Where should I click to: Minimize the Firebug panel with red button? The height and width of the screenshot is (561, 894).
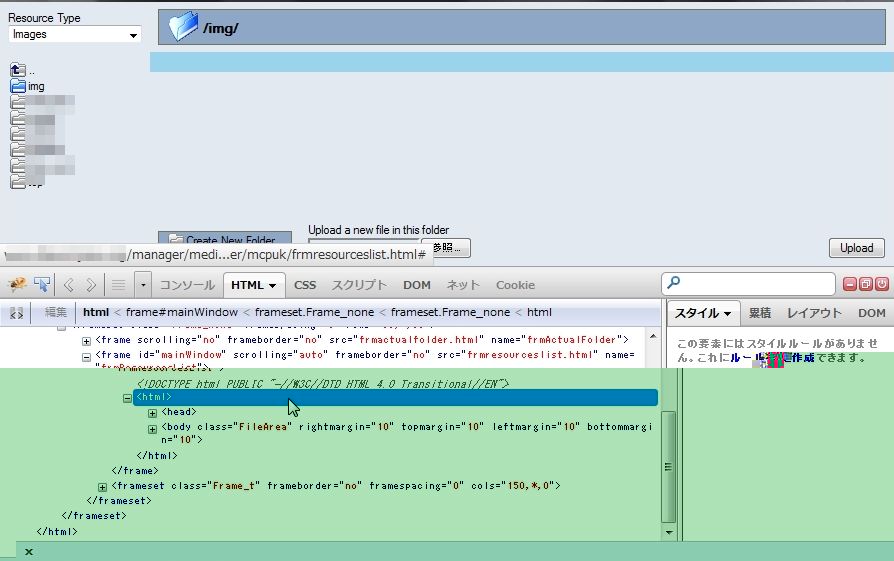pyautogui.click(x=850, y=284)
